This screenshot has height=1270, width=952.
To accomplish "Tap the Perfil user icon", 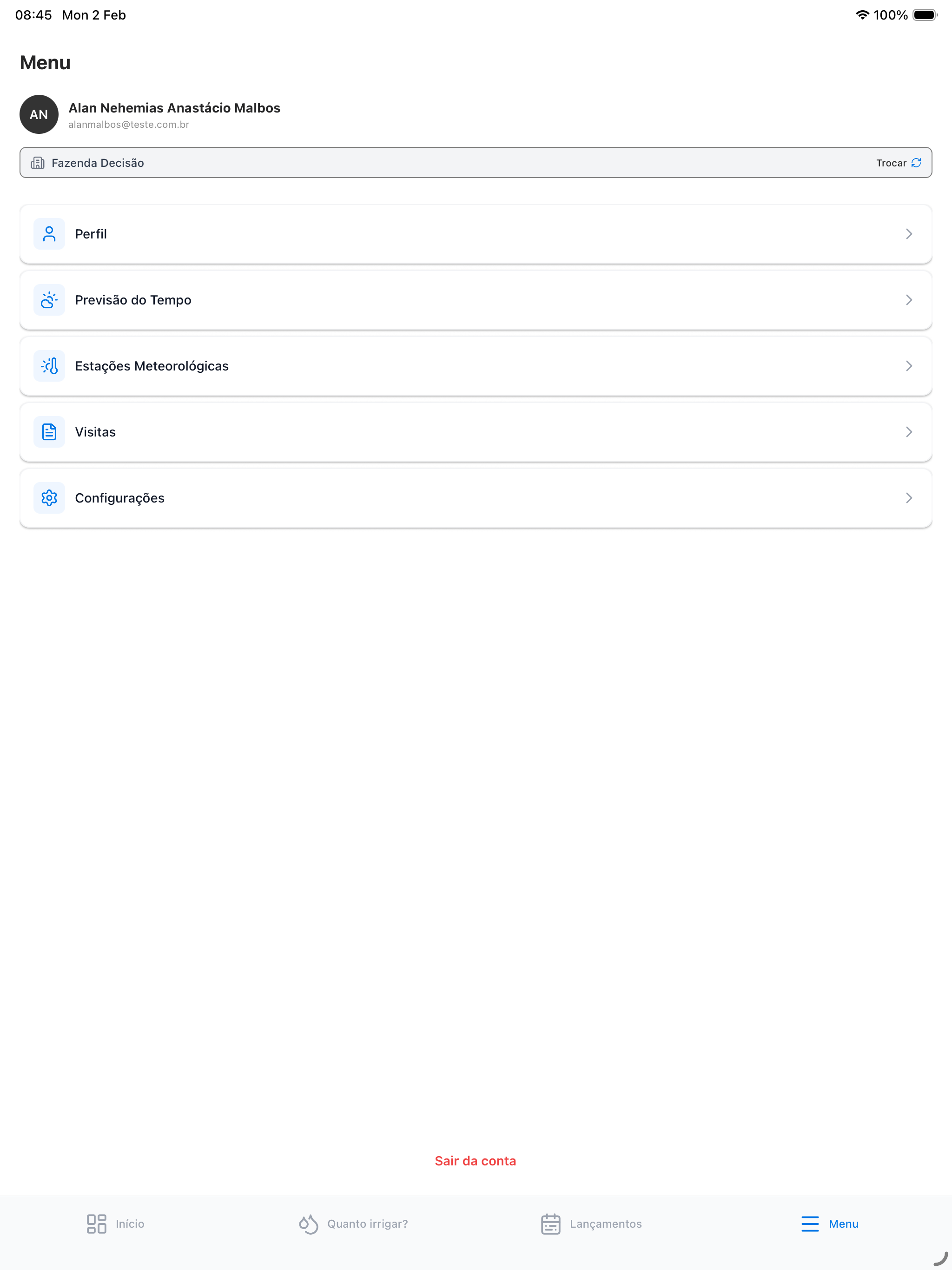I will point(49,234).
